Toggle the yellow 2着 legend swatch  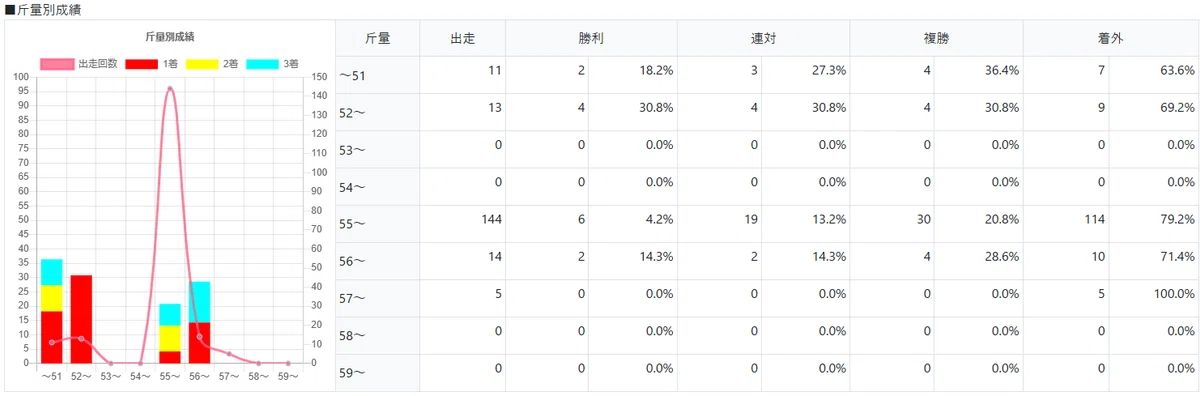point(203,63)
